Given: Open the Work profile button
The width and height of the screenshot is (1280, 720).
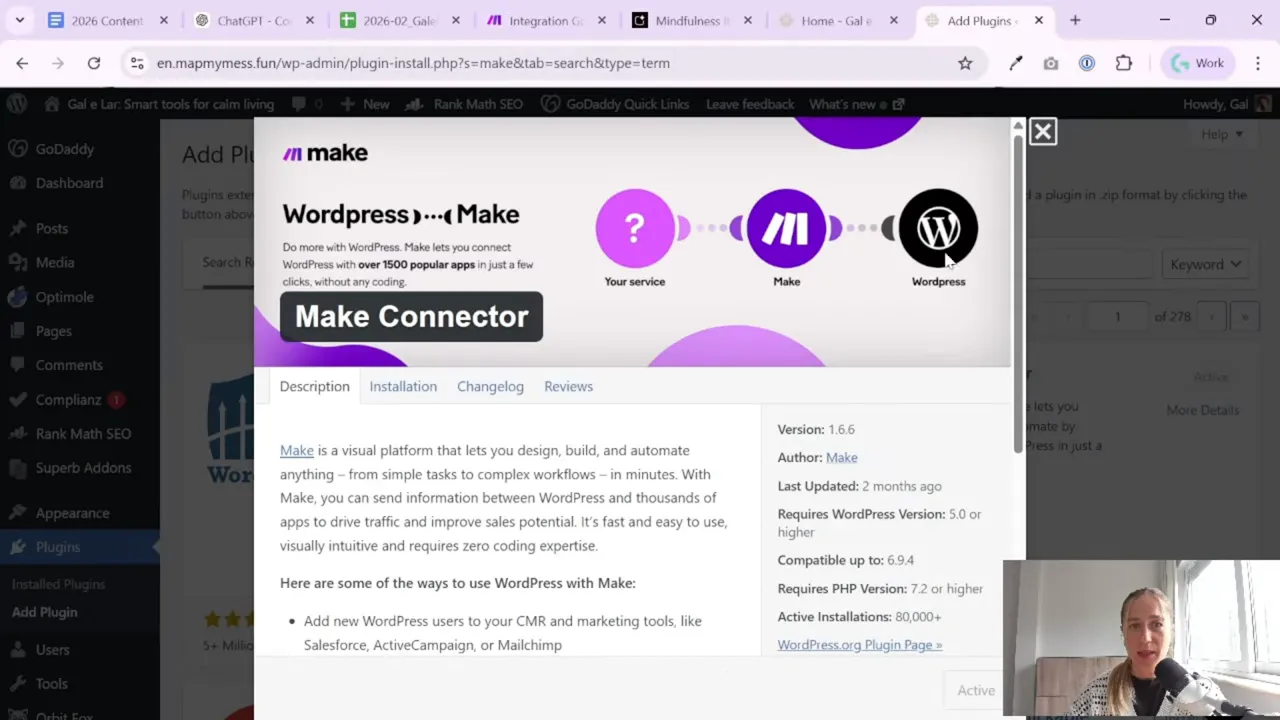Looking at the screenshot, I should [1198, 63].
